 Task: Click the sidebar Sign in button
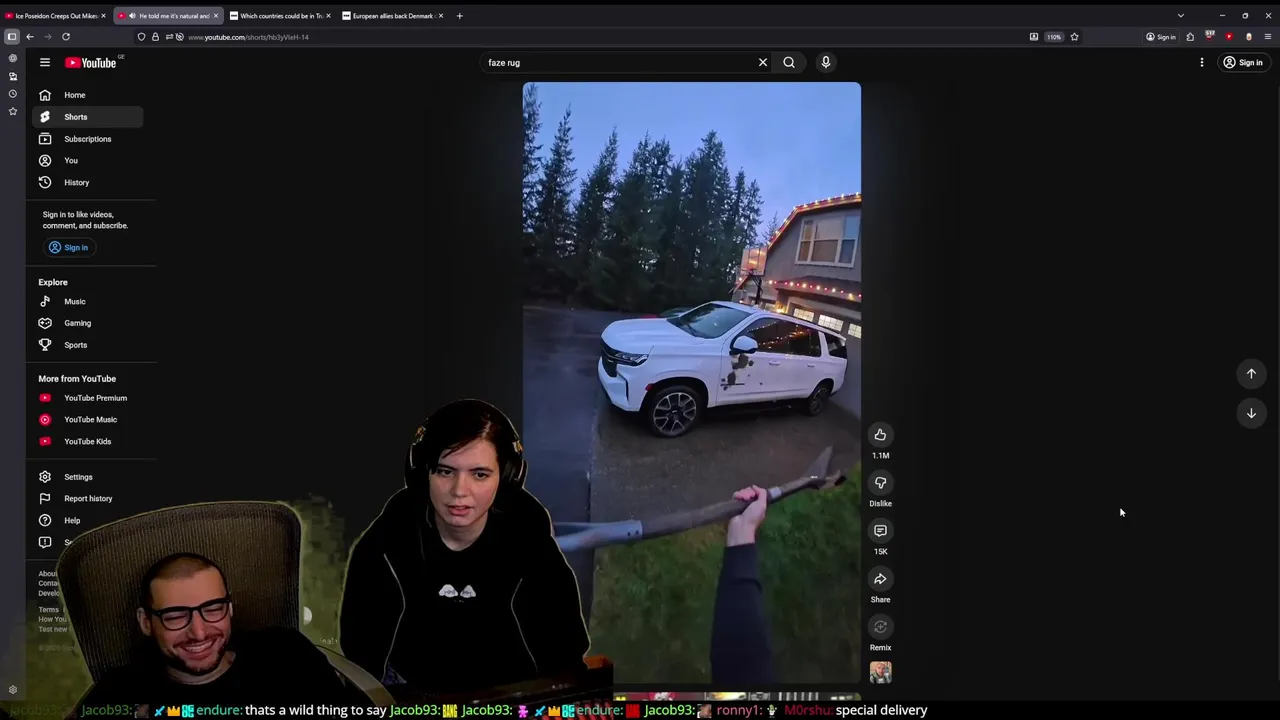[x=69, y=247]
